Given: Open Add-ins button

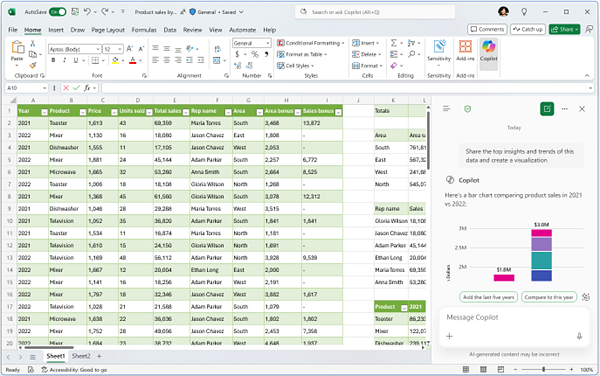Looking at the screenshot, I should pos(465,50).
